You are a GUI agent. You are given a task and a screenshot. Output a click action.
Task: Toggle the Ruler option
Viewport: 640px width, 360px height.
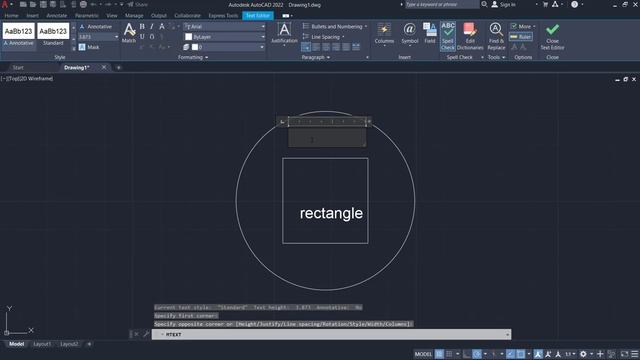[x=521, y=37]
